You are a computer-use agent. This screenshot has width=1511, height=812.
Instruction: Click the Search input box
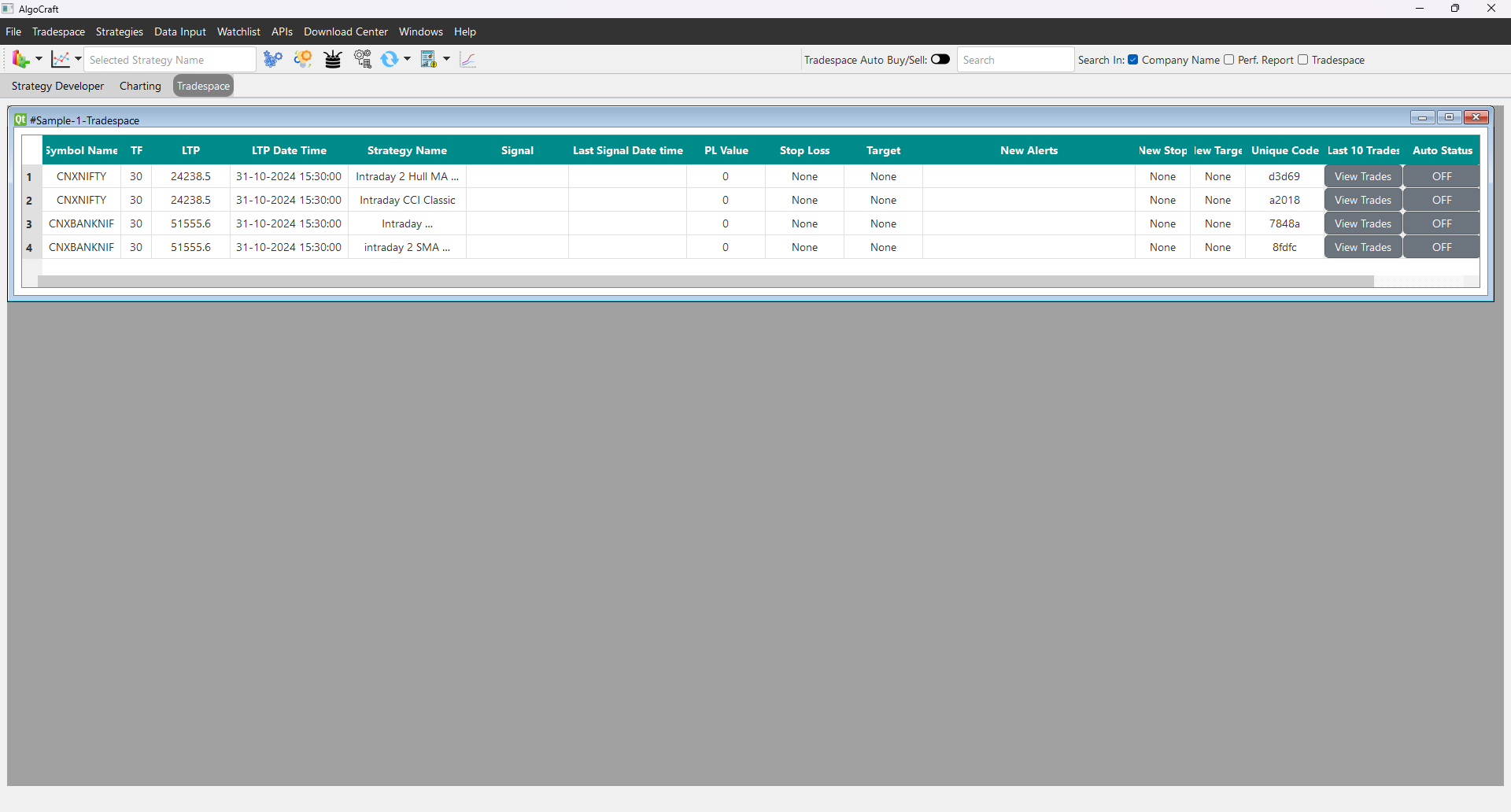pyautogui.click(x=1015, y=60)
